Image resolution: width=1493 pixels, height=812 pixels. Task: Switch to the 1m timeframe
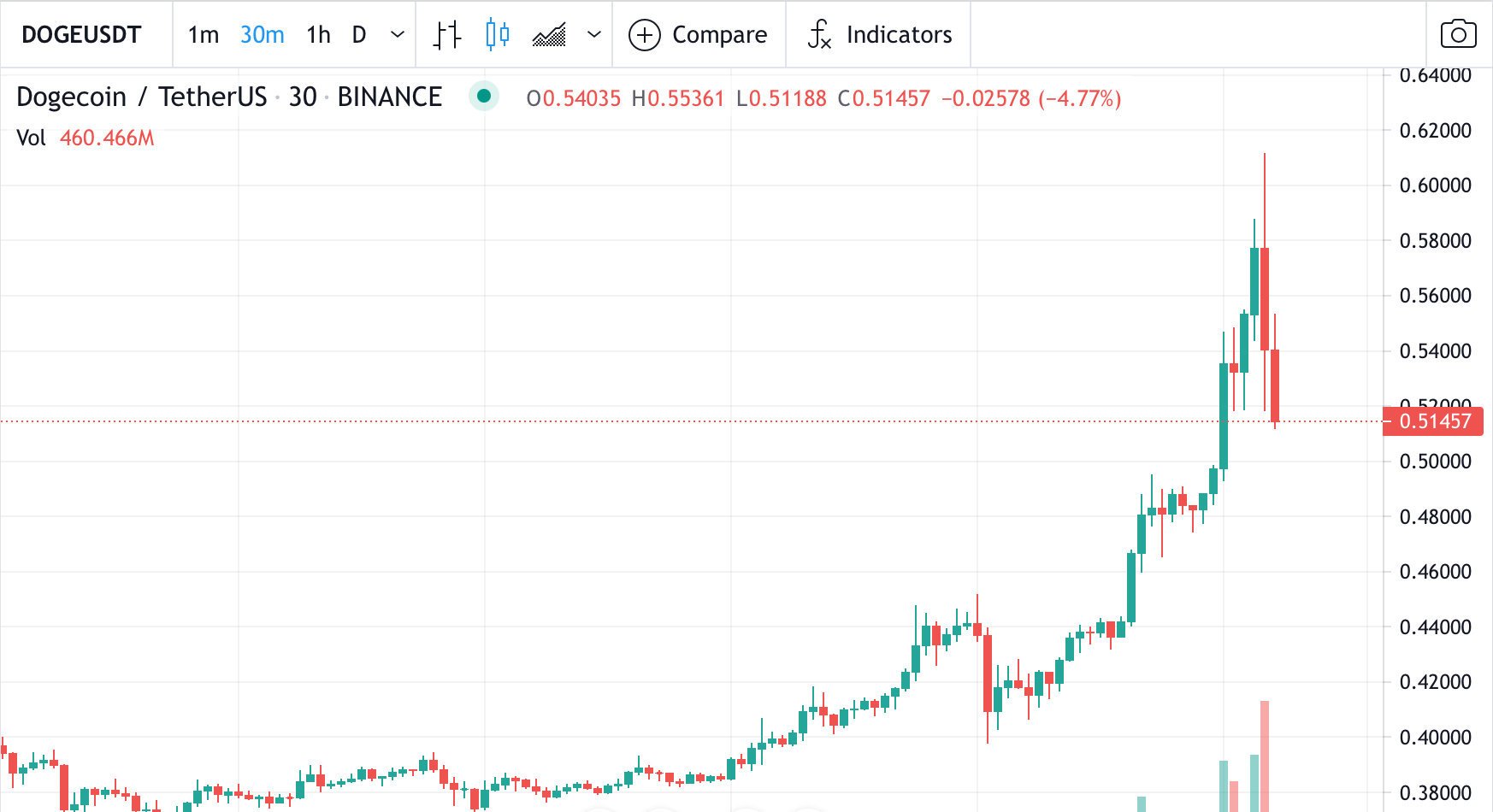pyautogui.click(x=204, y=35)
